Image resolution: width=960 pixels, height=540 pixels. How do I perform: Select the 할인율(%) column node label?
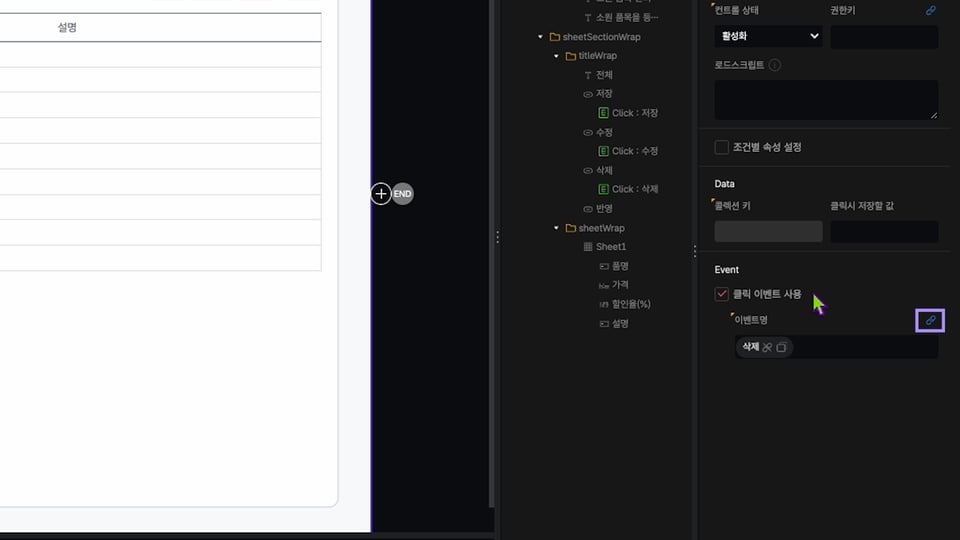(x=631, y=304)
